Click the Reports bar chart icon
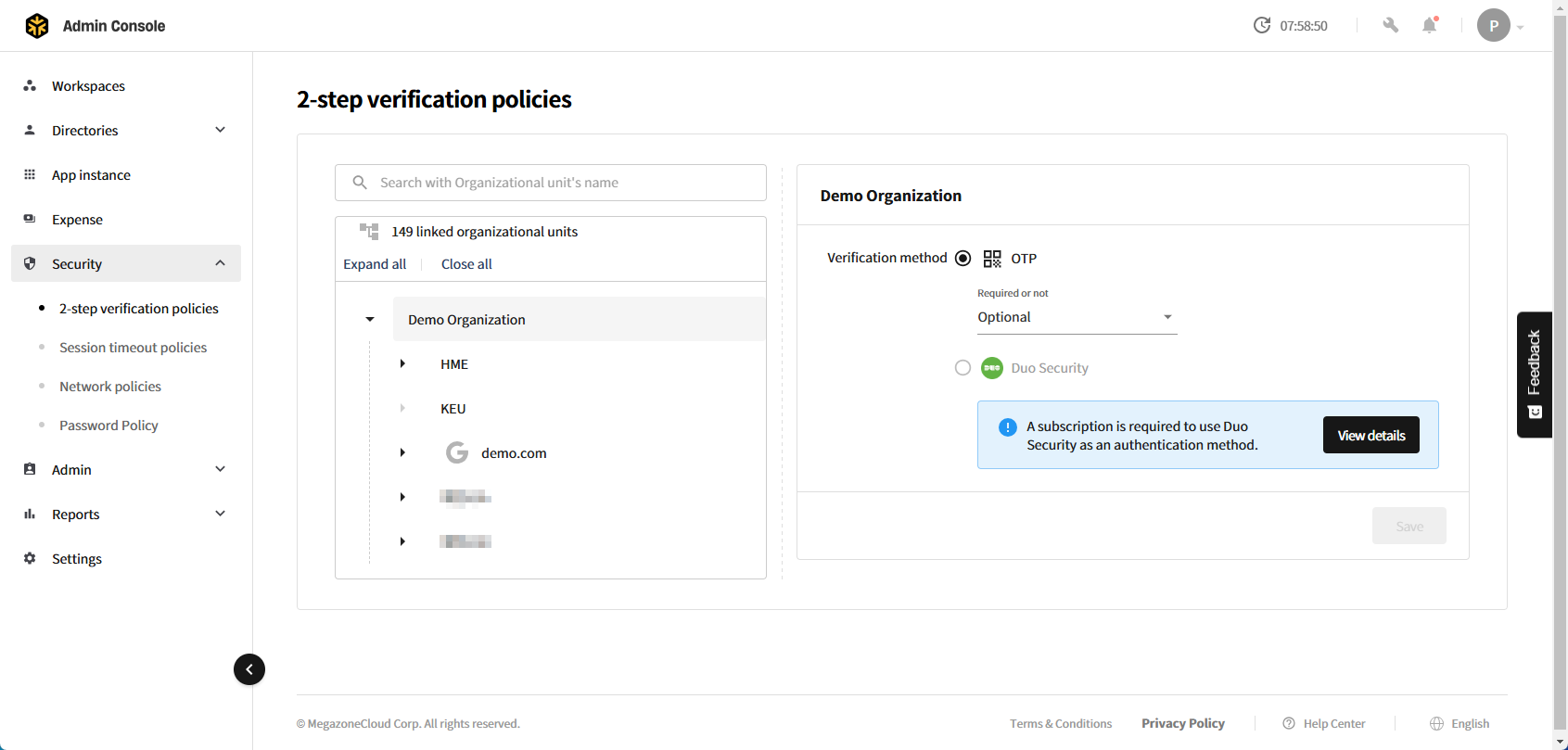This screenshot has height=750, width=1568. pyautogui.click(x=30, y=514)
